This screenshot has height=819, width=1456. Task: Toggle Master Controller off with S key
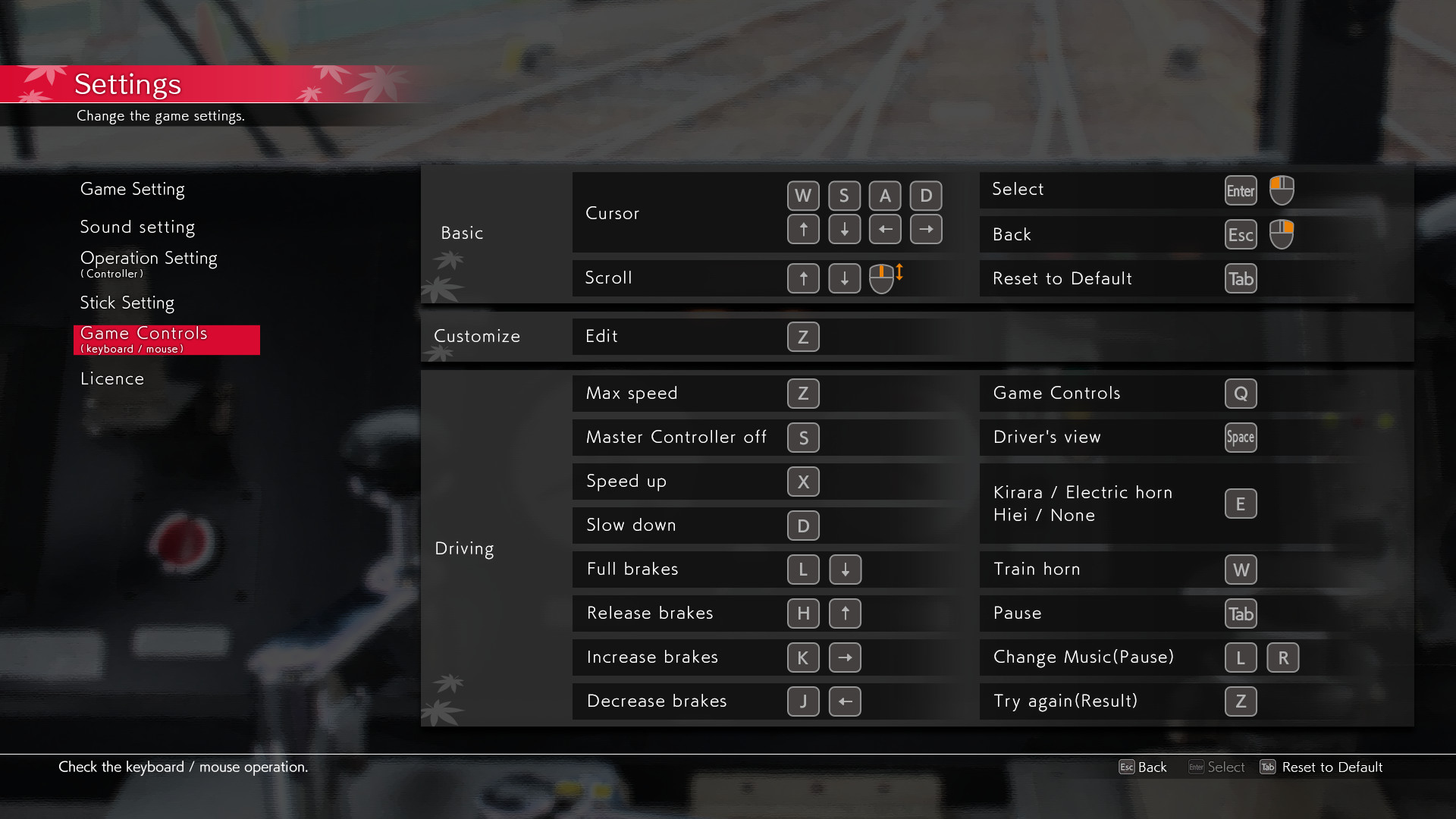803,437
